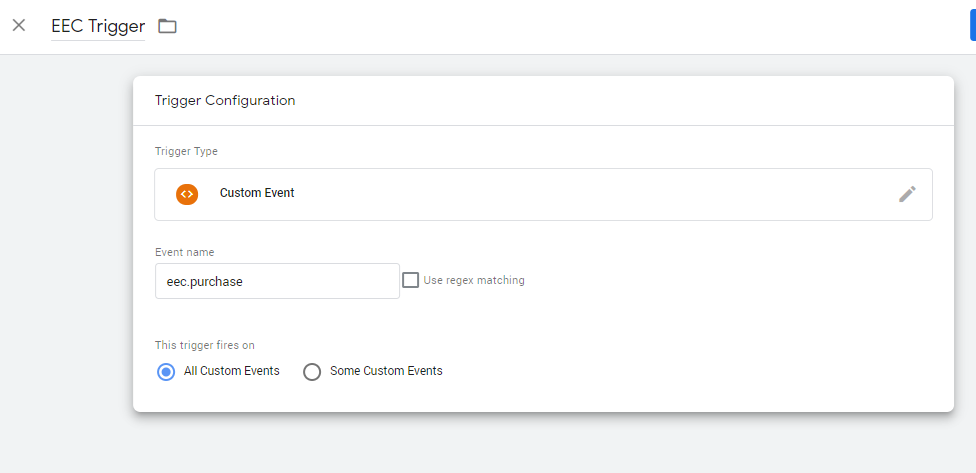Select the Some Custom Events radio button

point(312,372)
